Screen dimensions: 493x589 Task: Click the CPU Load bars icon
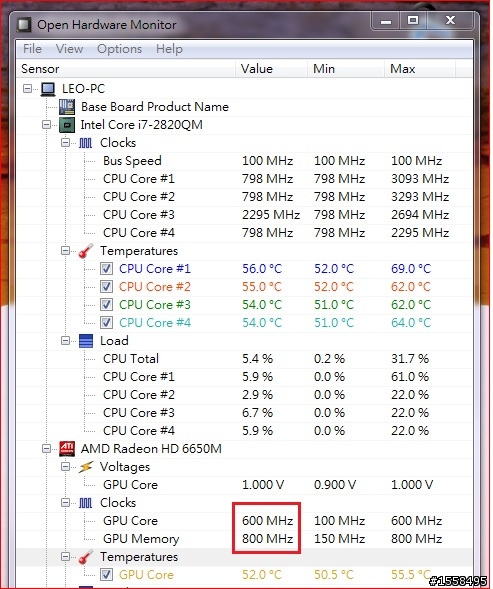[x=86, y=341]
